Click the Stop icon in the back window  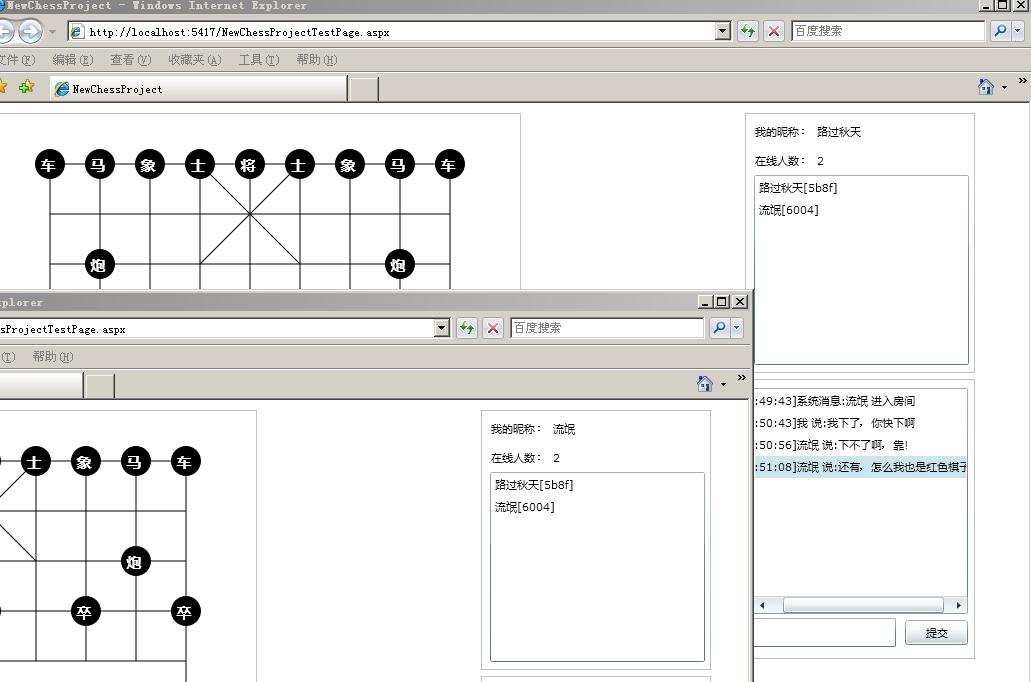pyautogui.click(x=774, y=31)
